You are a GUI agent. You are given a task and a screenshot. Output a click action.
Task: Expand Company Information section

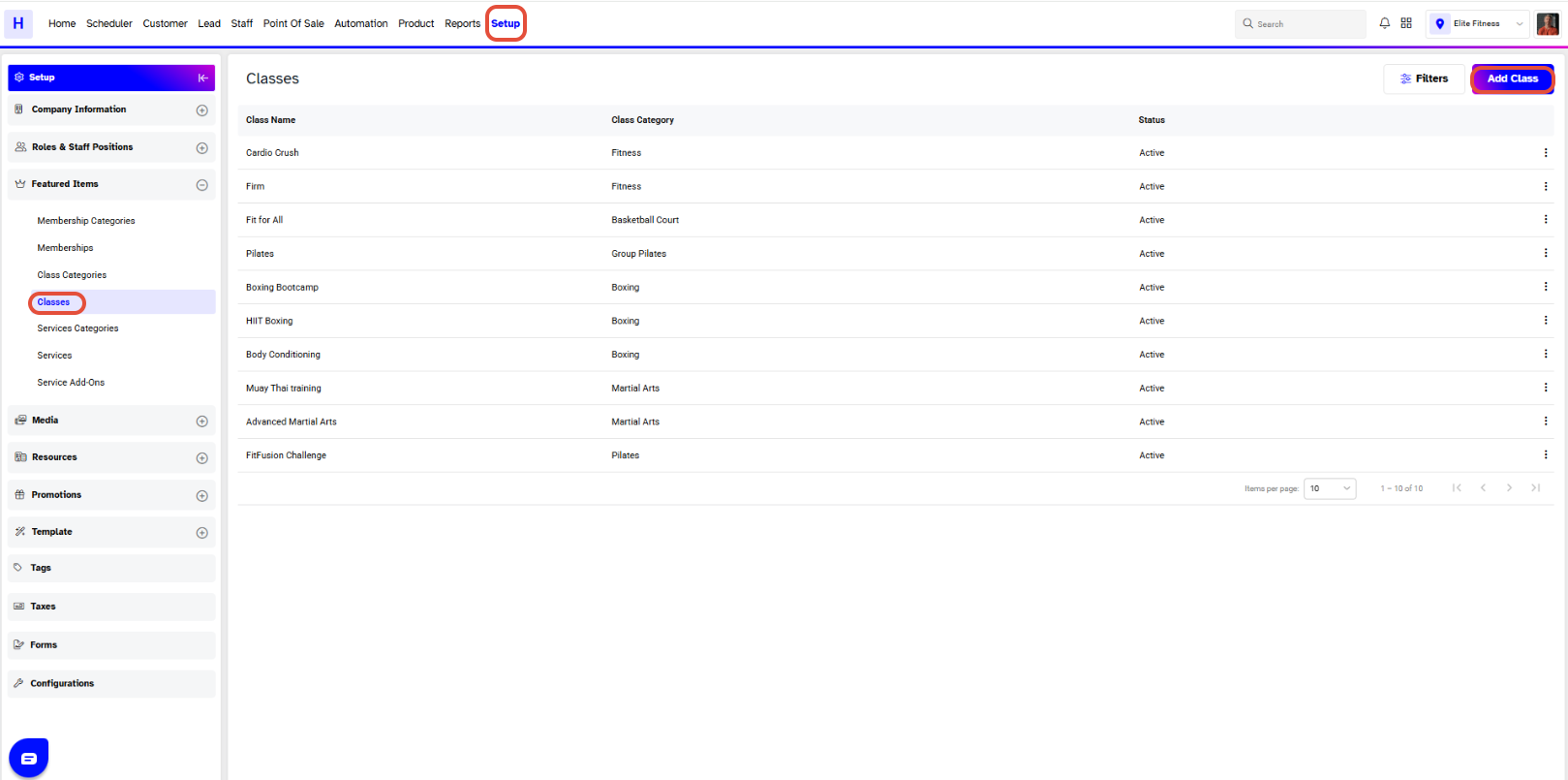(202, 110)
